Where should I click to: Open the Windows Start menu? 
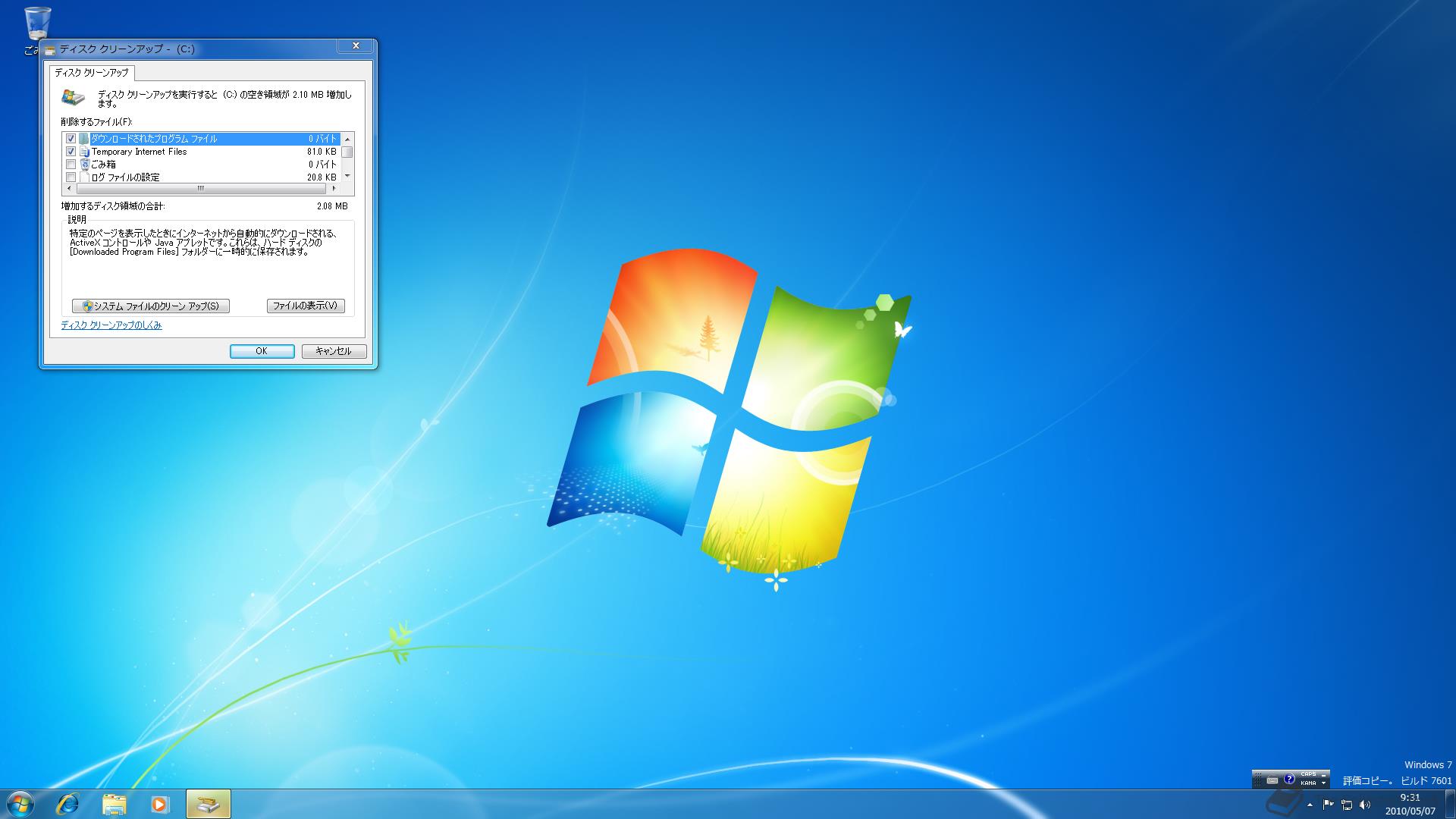coord(20,804)
